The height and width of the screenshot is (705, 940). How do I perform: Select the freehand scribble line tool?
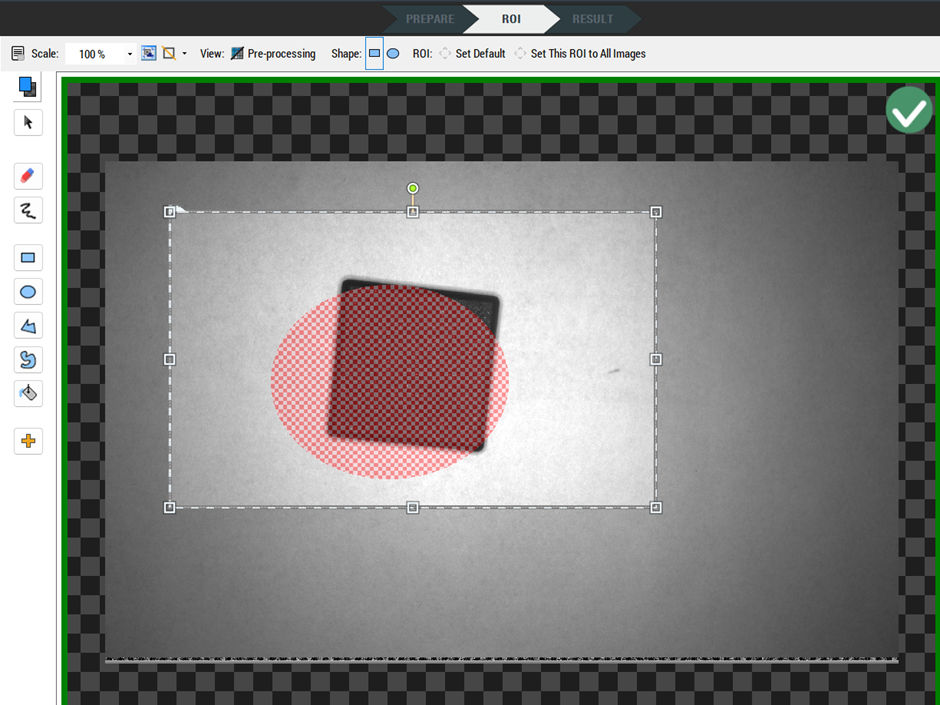(28, 210)
